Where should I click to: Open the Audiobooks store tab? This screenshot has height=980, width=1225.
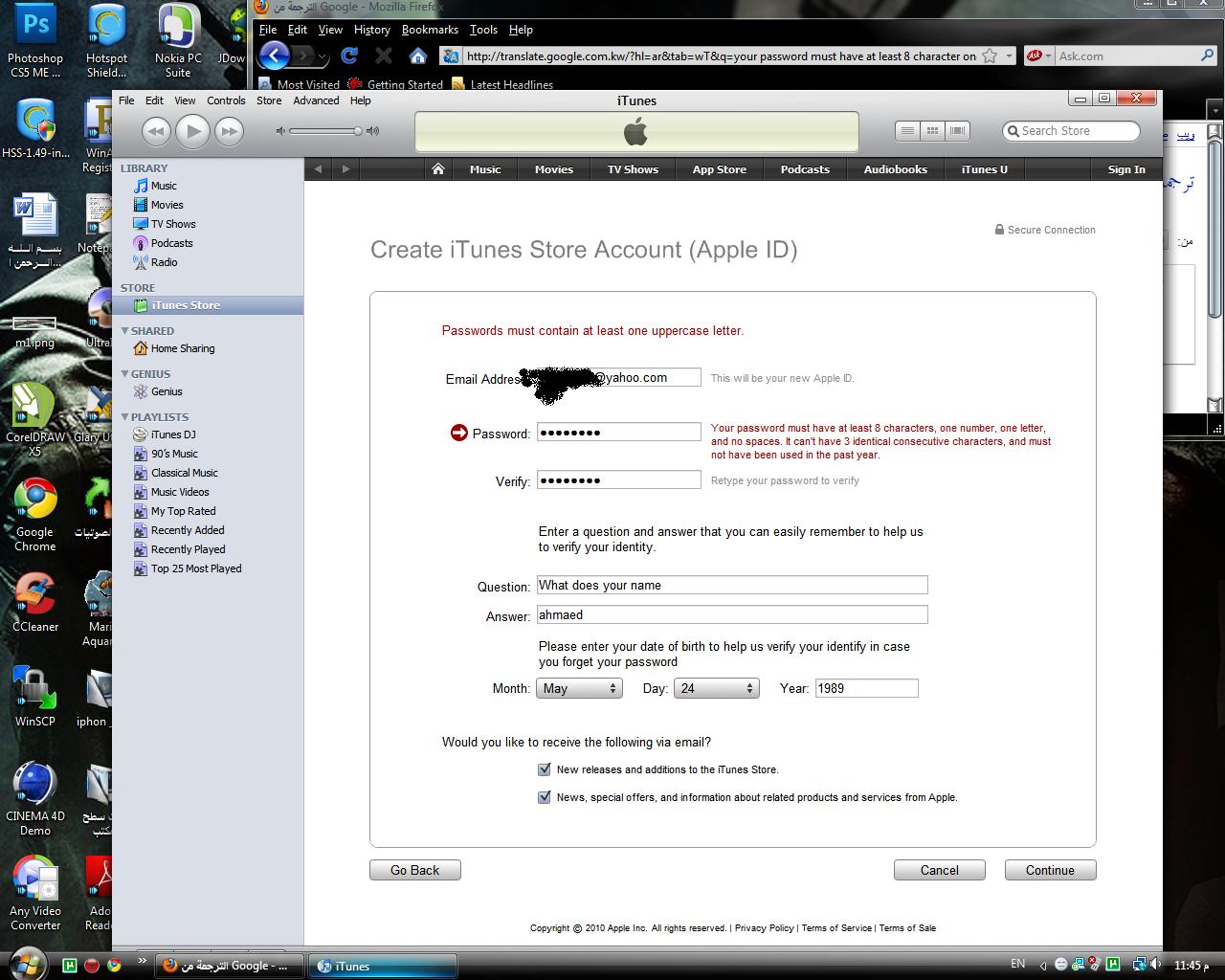pyautogui.click(x=896, y=169)
